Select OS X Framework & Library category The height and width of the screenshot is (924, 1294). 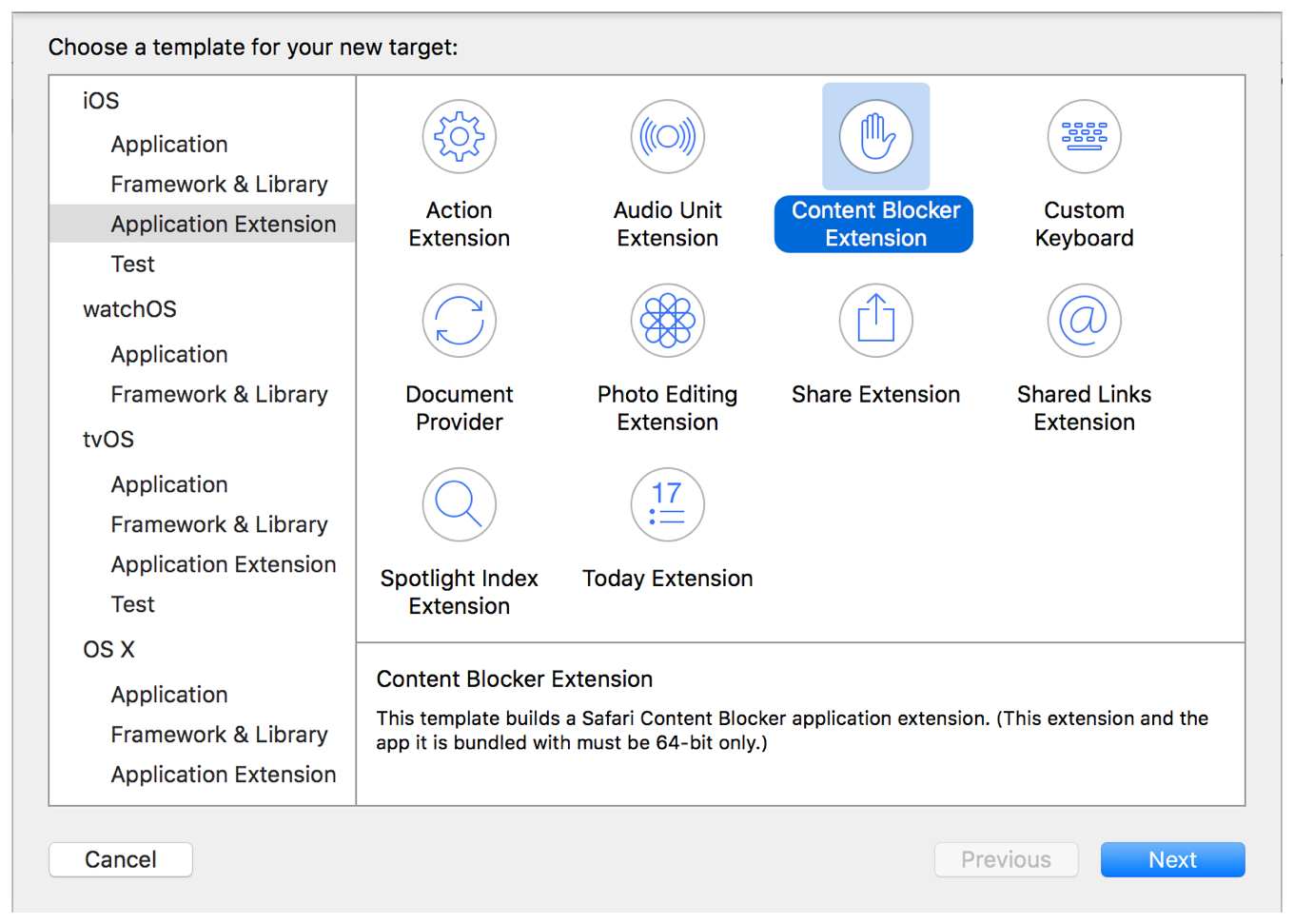pos(219,735)
